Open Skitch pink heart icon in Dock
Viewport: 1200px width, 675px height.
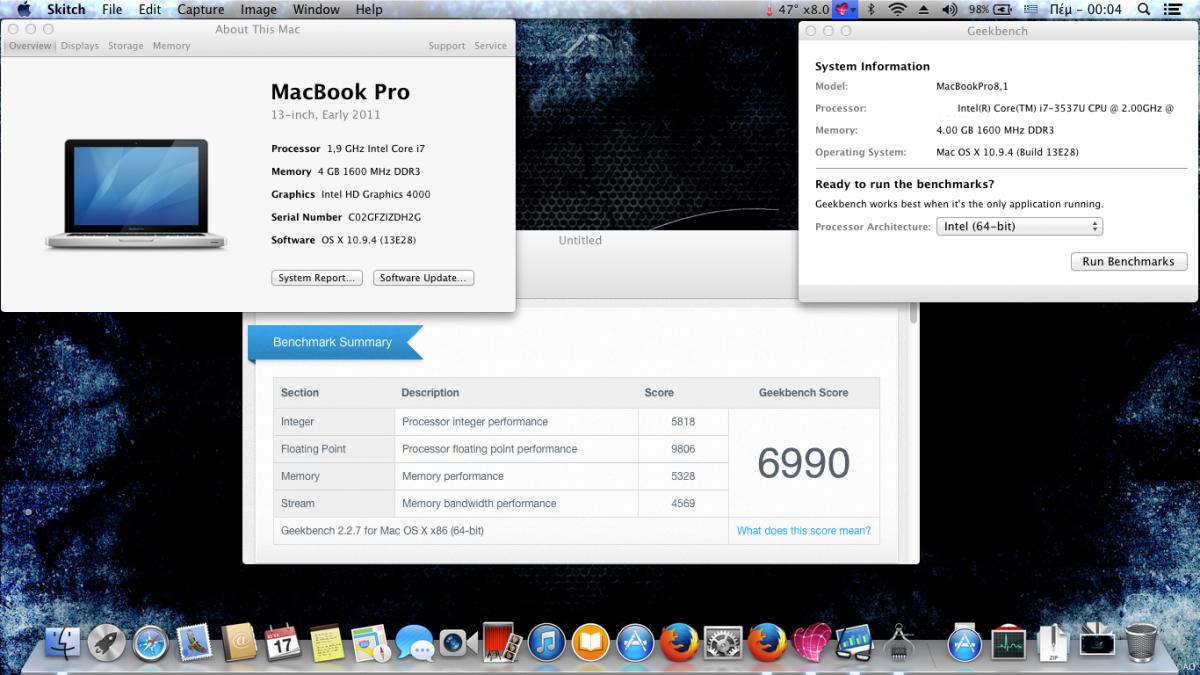pyautogui.click(x=812, y=642)
